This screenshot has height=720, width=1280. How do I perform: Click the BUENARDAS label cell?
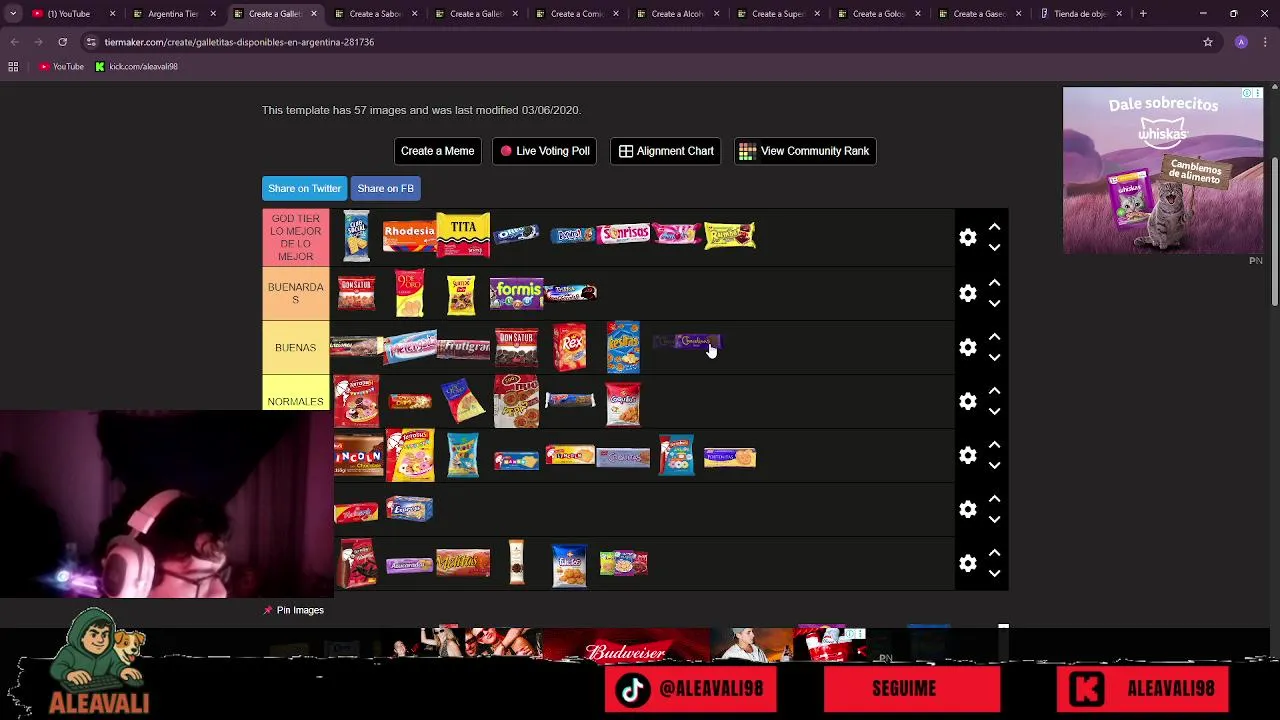(x=295, y=293)
